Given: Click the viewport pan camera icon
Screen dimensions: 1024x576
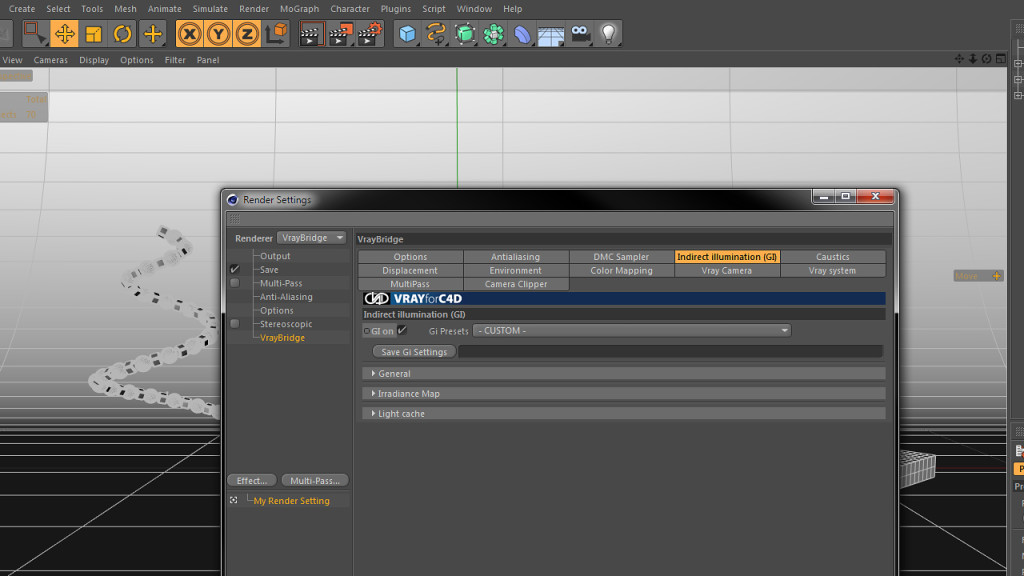Looking at the screenshot, I should (959, 59).
